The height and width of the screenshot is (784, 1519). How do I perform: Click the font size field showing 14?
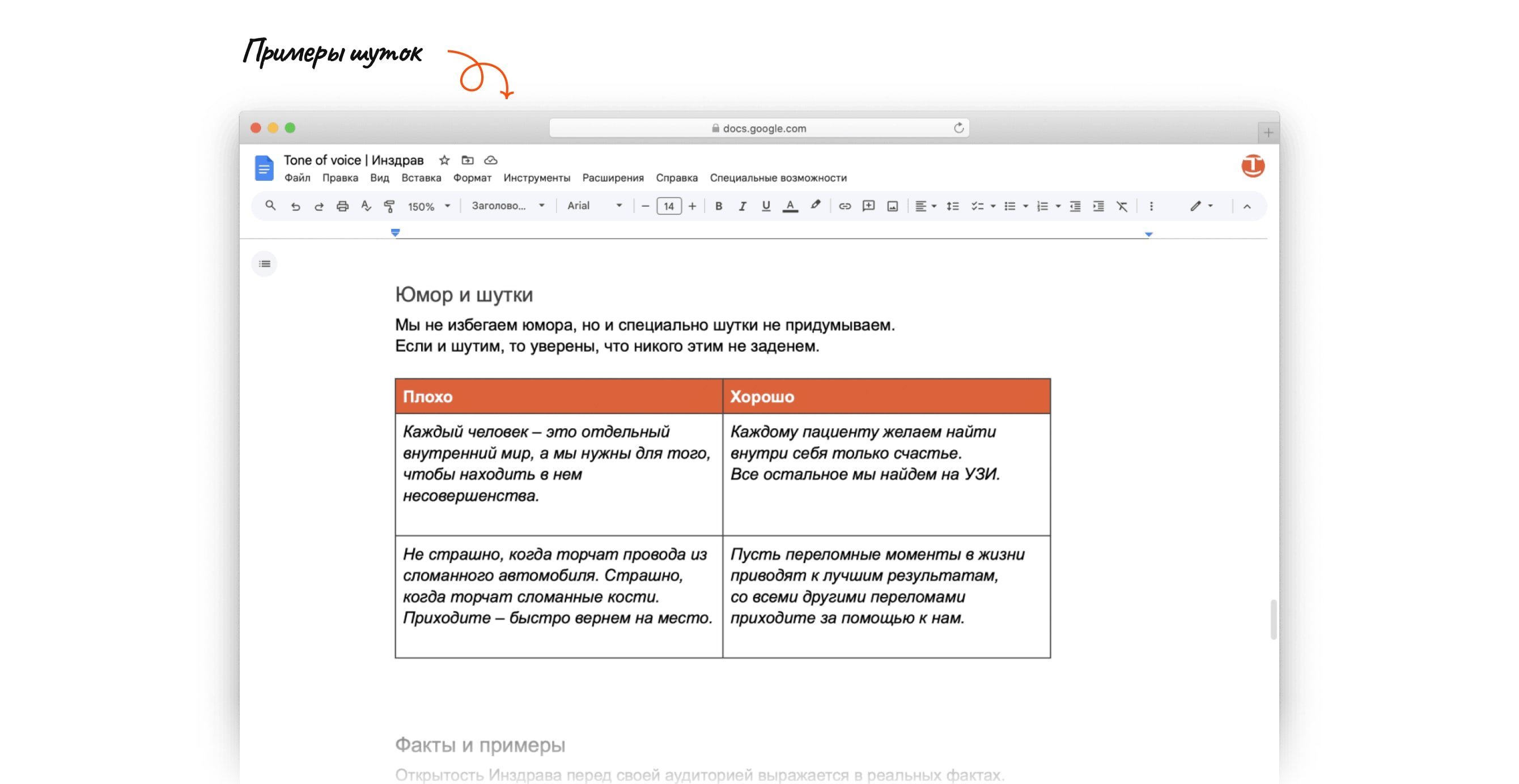pyautogui.click(x=669, y=206)
